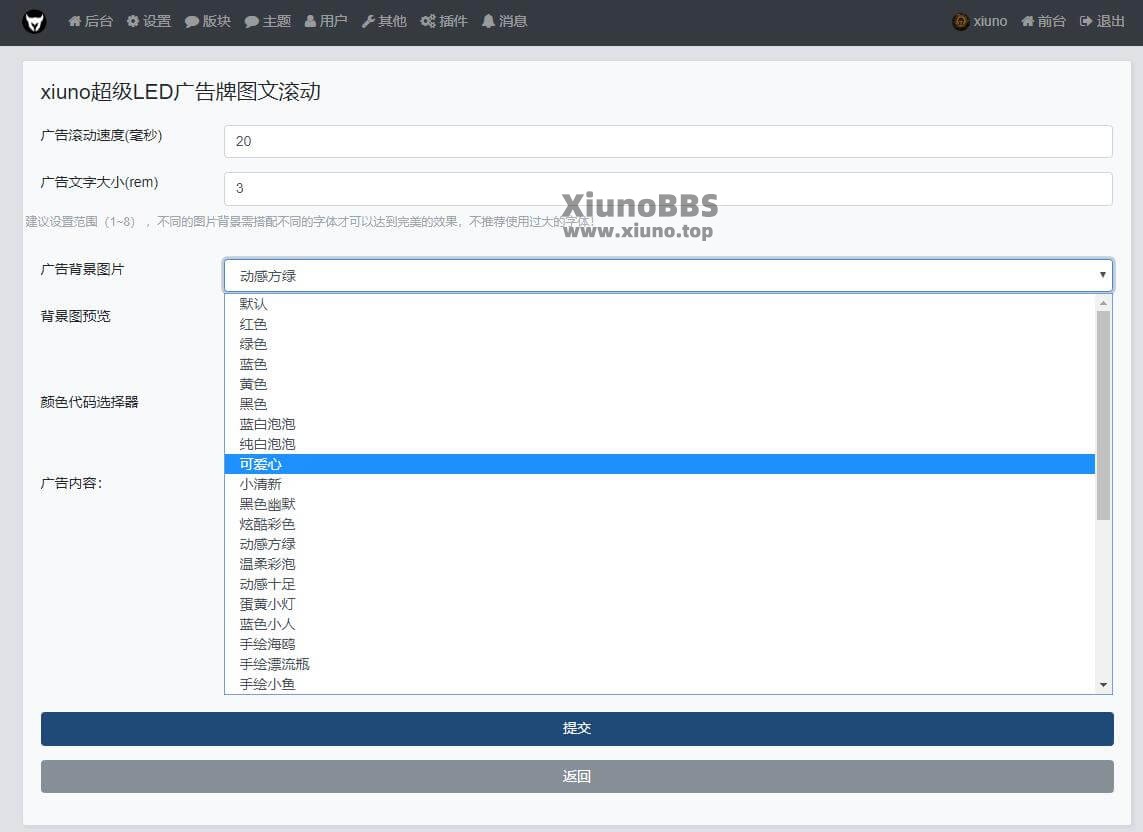Choose 纯白泡泡 background option
The width and height of the screenshot is (1143, 832).
pyautogui.click(x=660, y=444)
